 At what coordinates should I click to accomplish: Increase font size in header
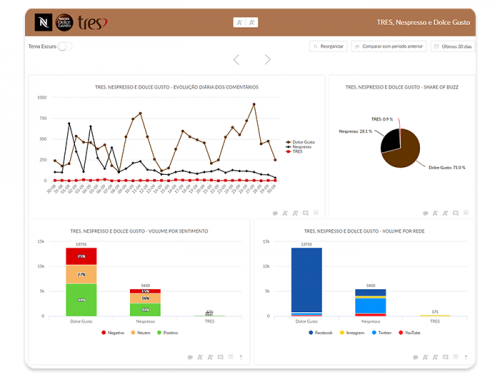click(252, 22)
